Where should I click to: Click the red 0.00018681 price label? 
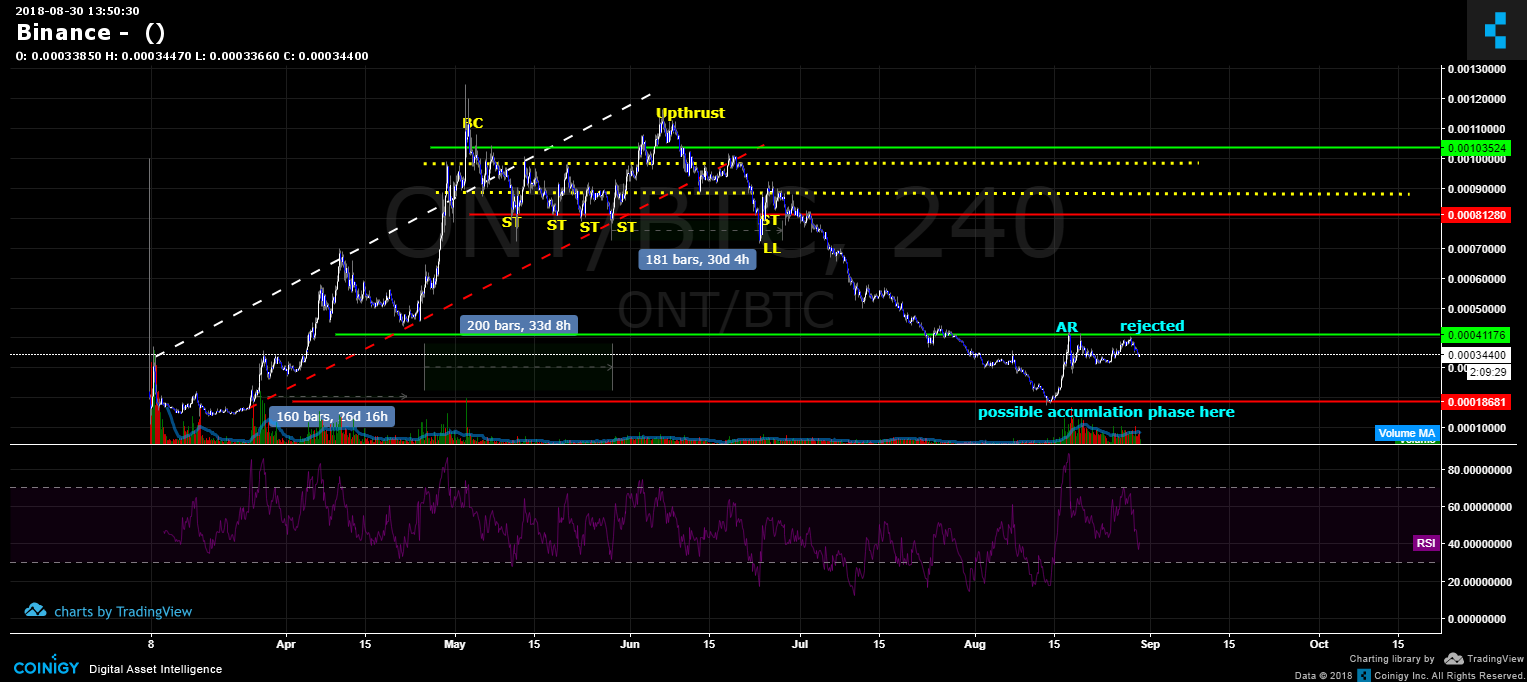pos(1477,401)
